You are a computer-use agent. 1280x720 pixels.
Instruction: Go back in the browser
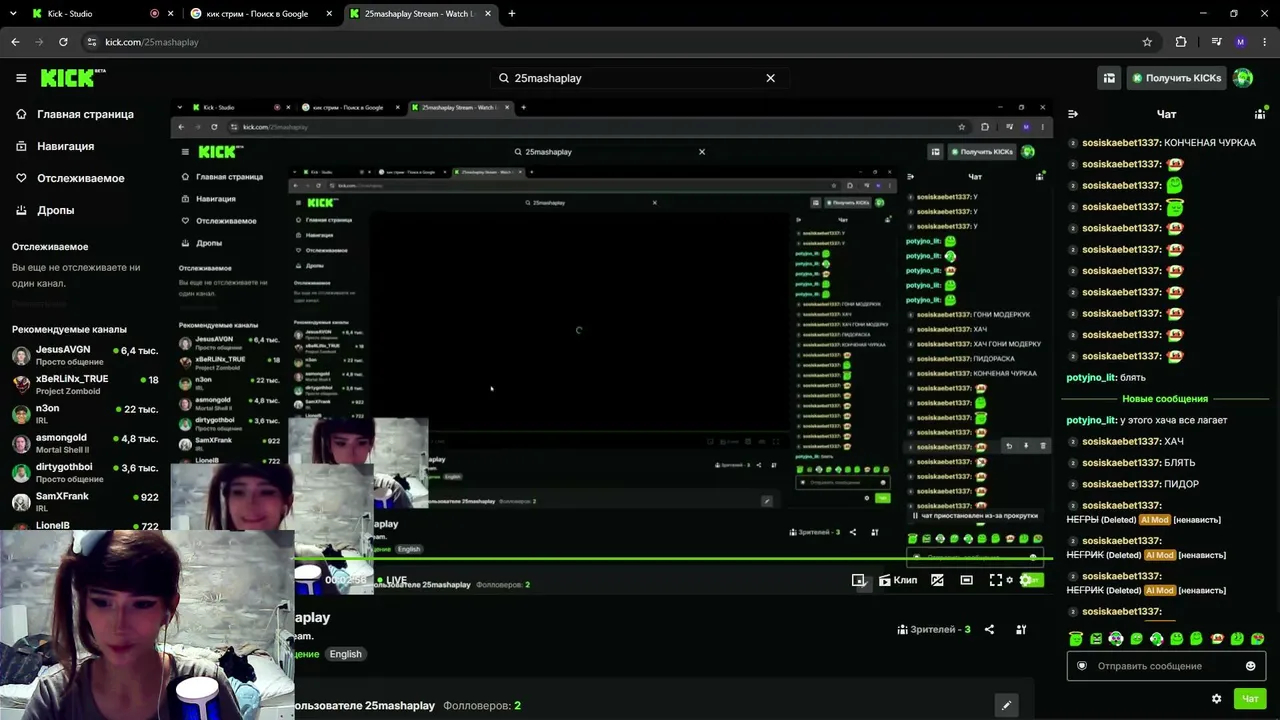tap(15, 42)
